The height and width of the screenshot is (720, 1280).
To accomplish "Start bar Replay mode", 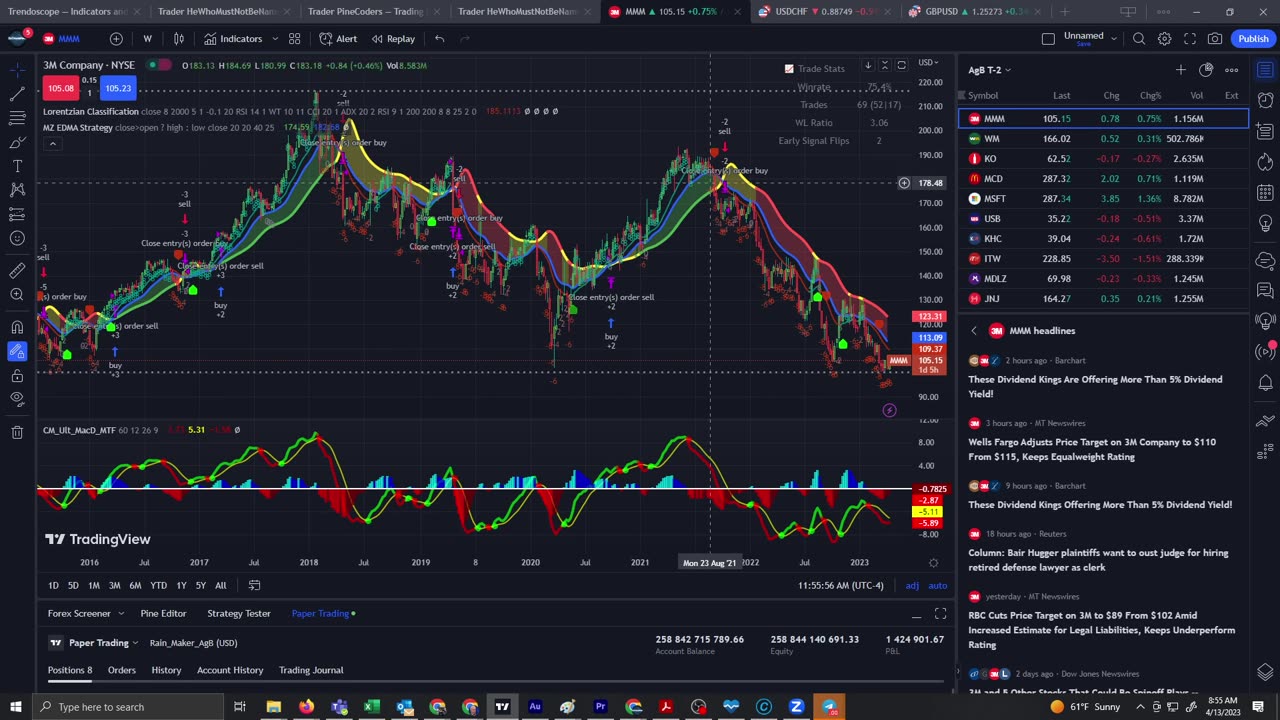I will coord(393,39).
